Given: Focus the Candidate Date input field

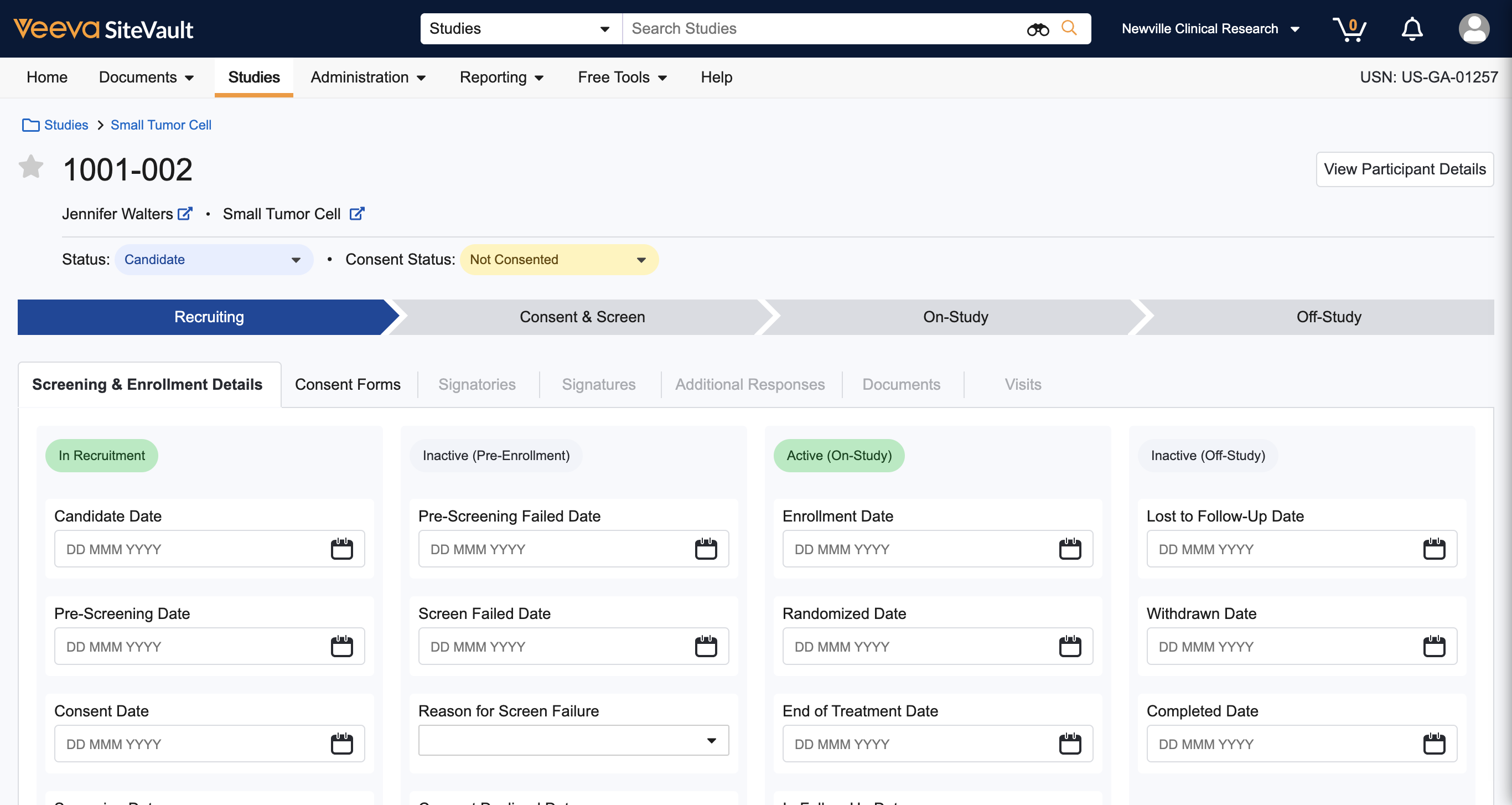Looking at the screenshot, I should pos(210,549).
